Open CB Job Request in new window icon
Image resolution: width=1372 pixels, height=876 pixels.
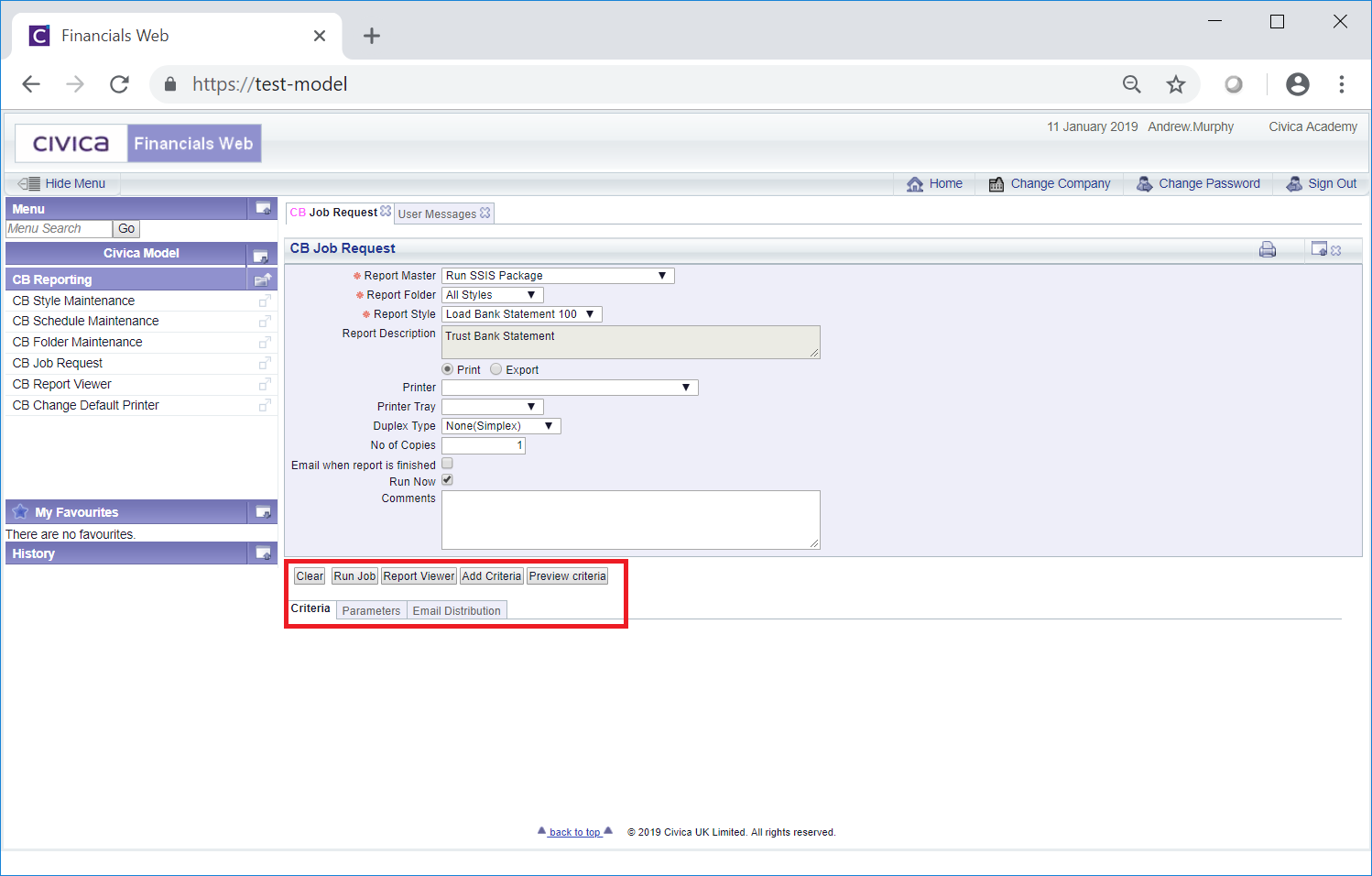(265, 363)
